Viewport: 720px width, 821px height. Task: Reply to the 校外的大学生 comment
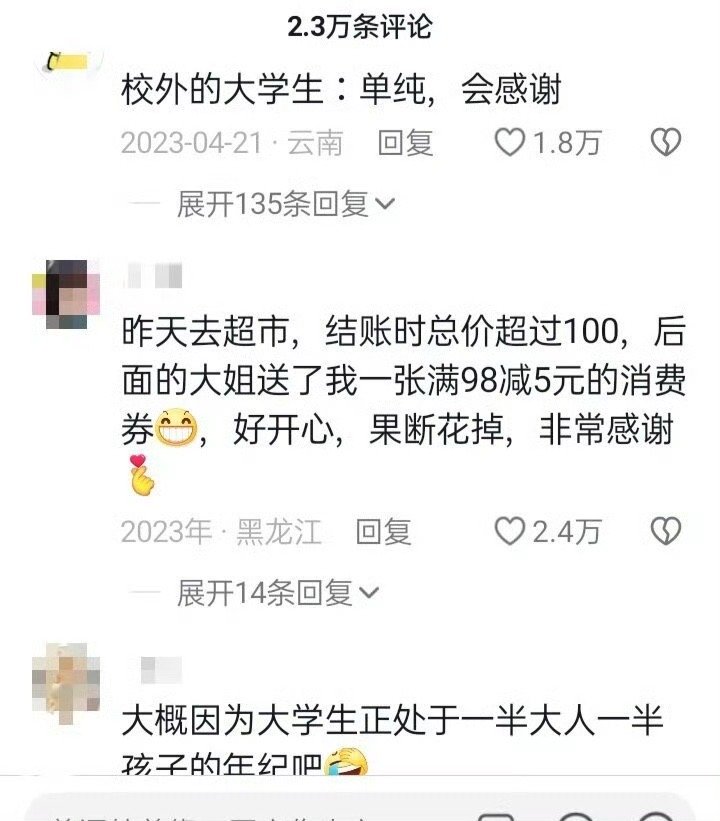pyautogui.click(x=405, y=142)
